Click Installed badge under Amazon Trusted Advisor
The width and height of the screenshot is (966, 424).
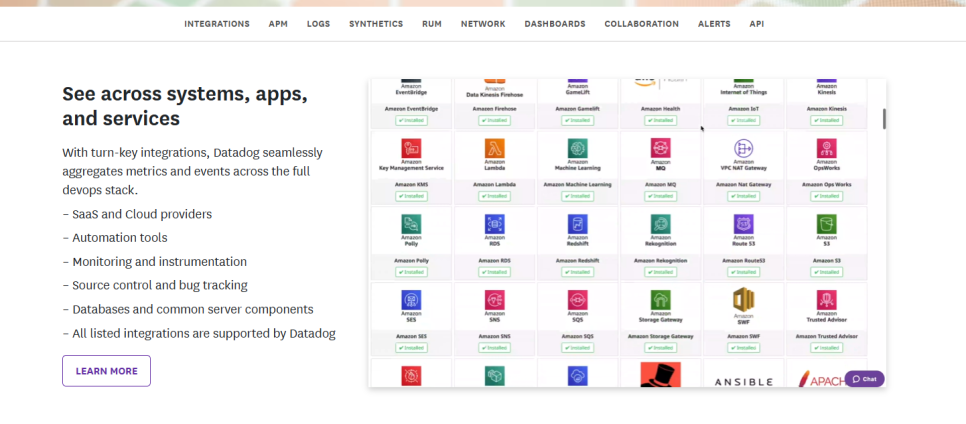pyautogui.click(x=827, y=348)
